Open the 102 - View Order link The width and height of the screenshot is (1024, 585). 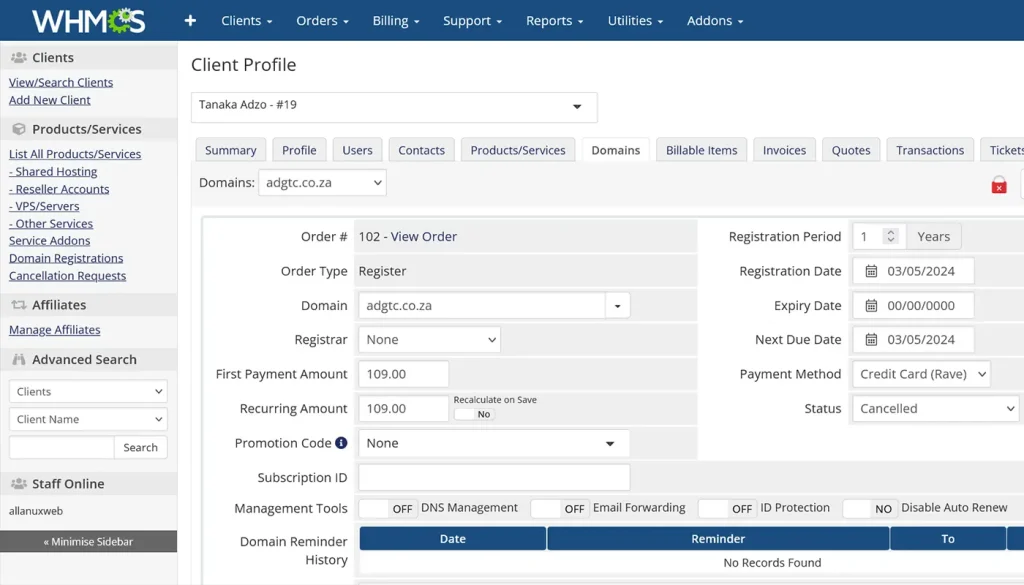click(407, 237)
